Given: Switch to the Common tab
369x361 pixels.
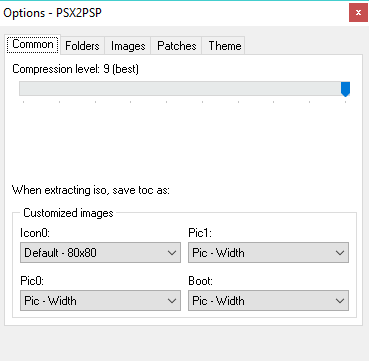Looking at the screenshot, I should click(33, 44).
